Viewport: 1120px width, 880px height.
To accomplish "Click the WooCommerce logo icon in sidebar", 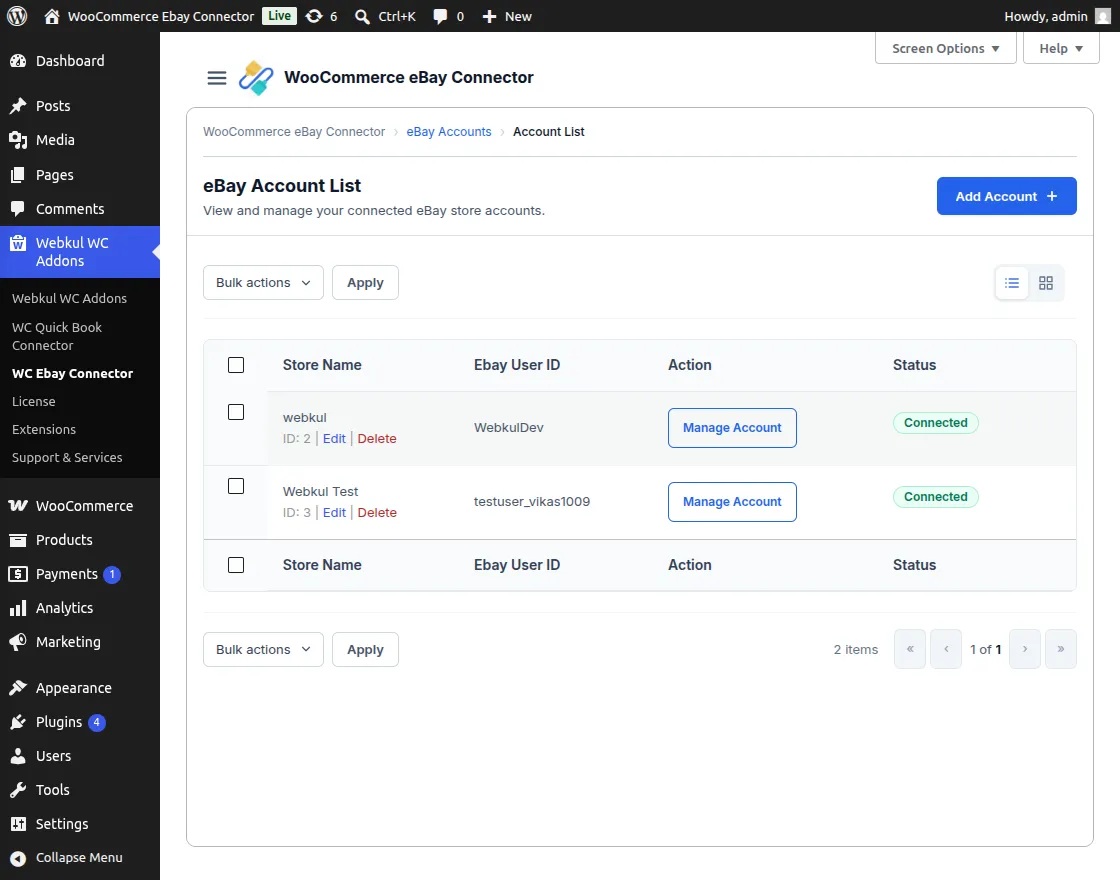I will point(18,506).
